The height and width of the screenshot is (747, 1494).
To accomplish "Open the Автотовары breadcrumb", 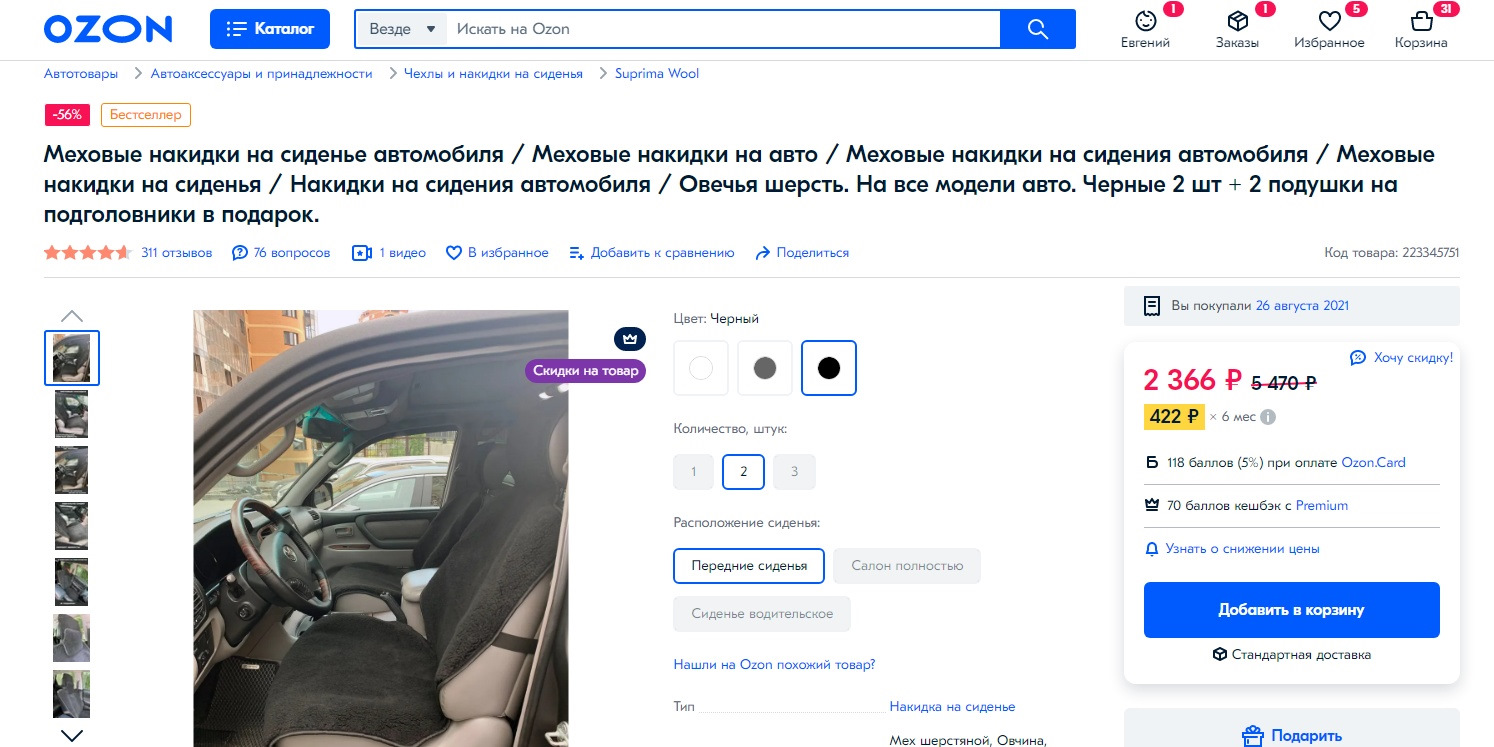I will click(80, 73).
